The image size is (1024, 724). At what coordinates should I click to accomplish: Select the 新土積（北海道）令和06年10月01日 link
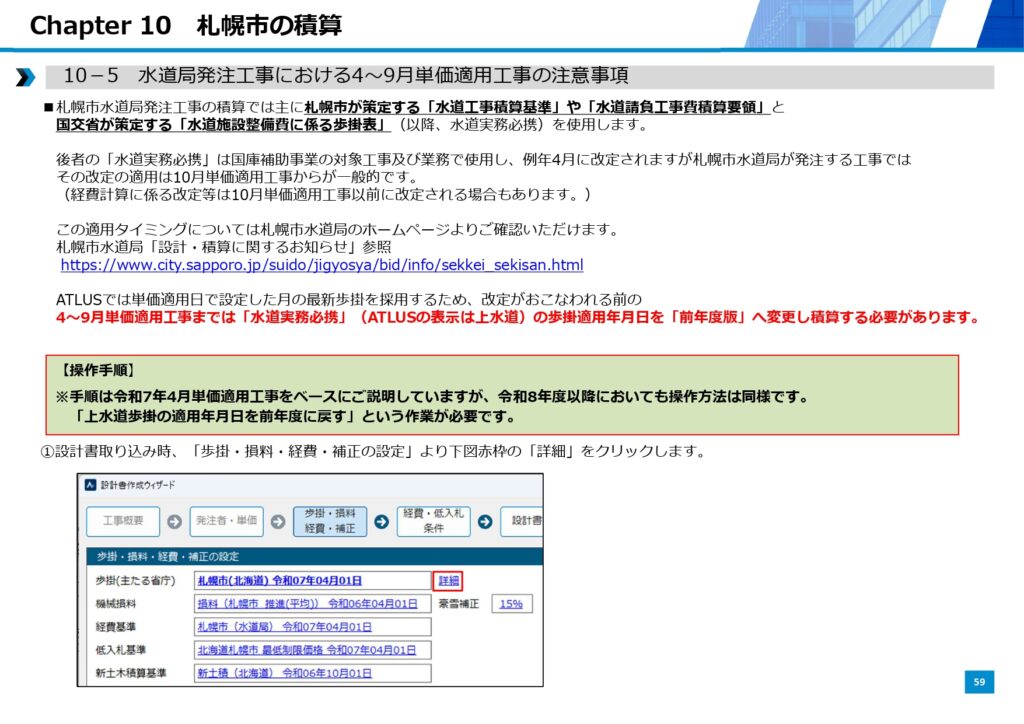(x=284, y=673)
